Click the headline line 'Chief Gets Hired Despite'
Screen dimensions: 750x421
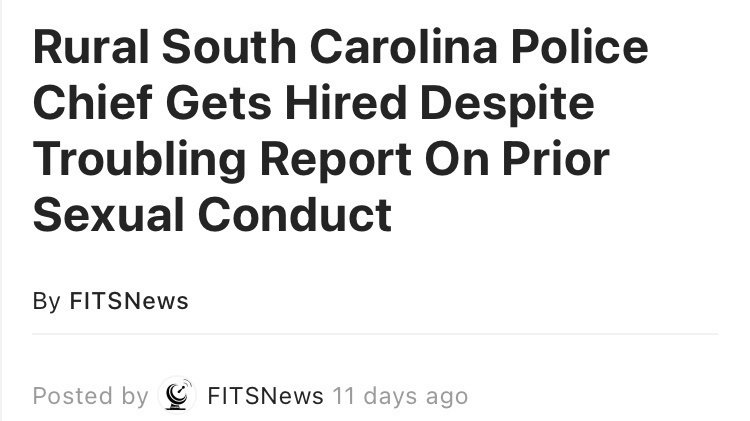(x=314, y=103)
